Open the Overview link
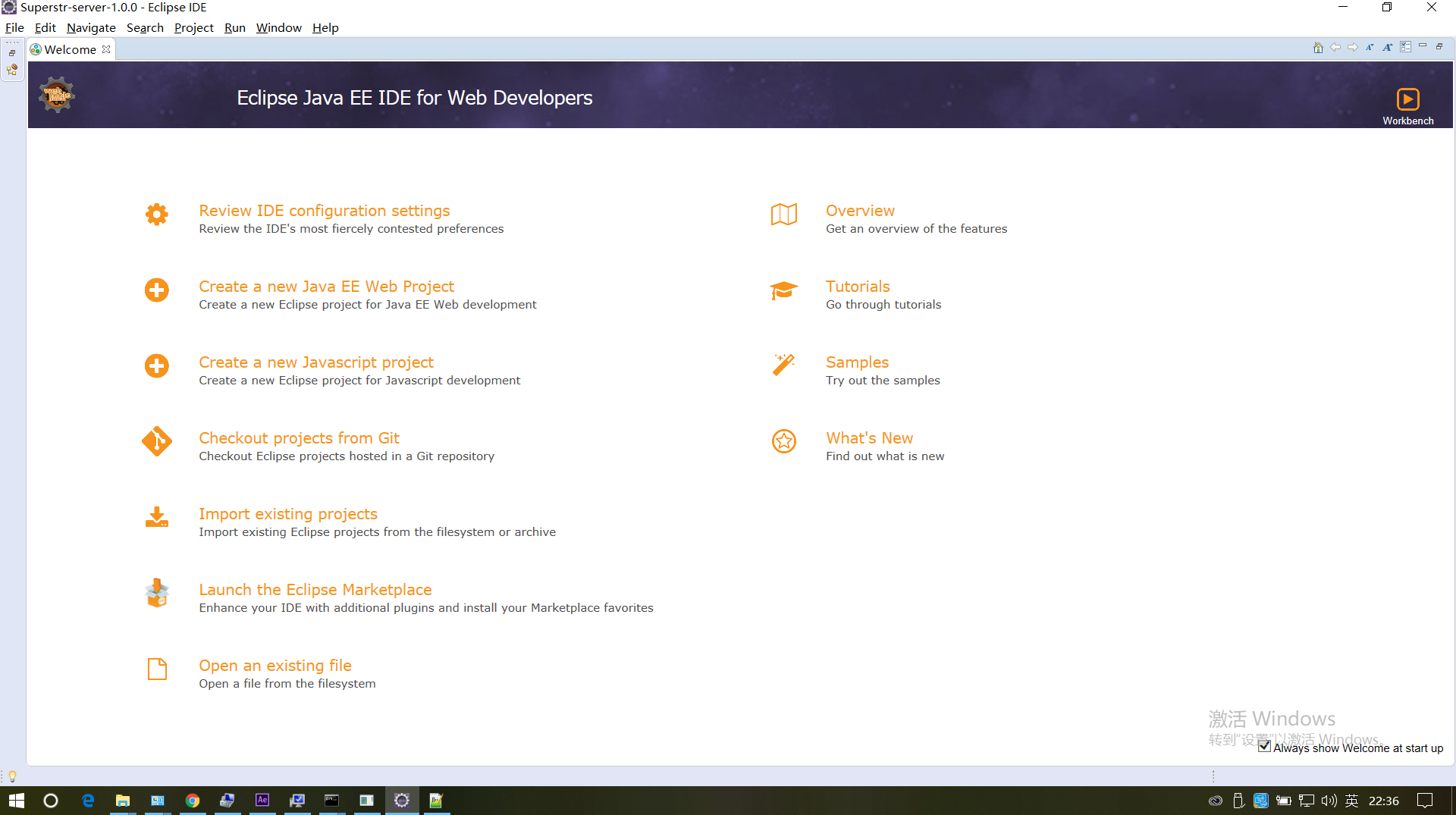 [860, 211]
